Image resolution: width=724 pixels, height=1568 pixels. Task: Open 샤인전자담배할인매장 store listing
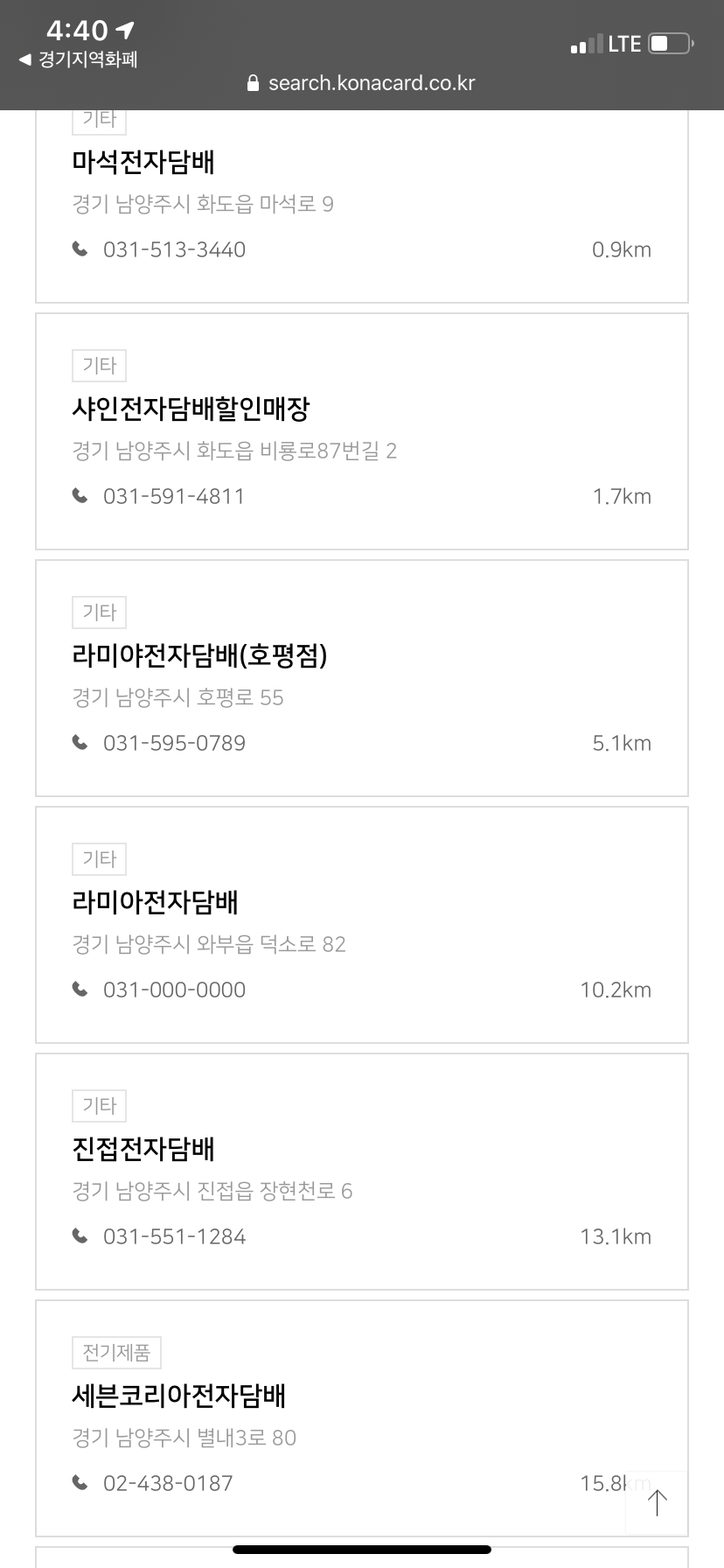(191, 409)
